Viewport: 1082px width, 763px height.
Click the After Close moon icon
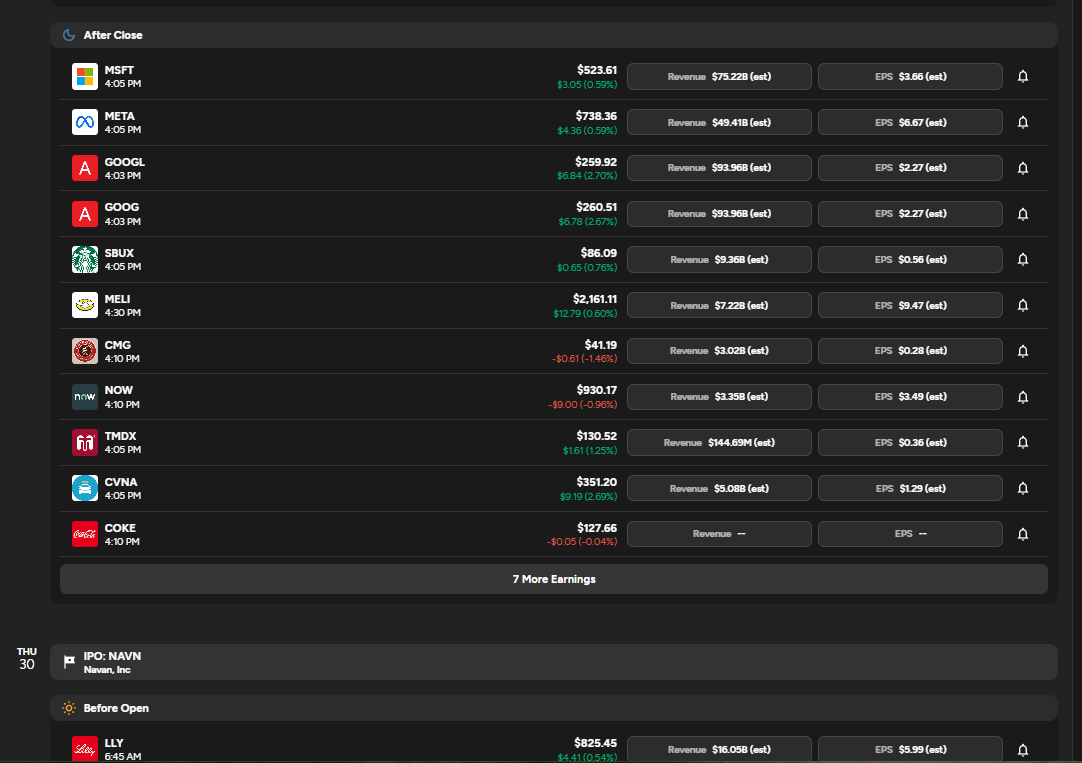(69, 35)
